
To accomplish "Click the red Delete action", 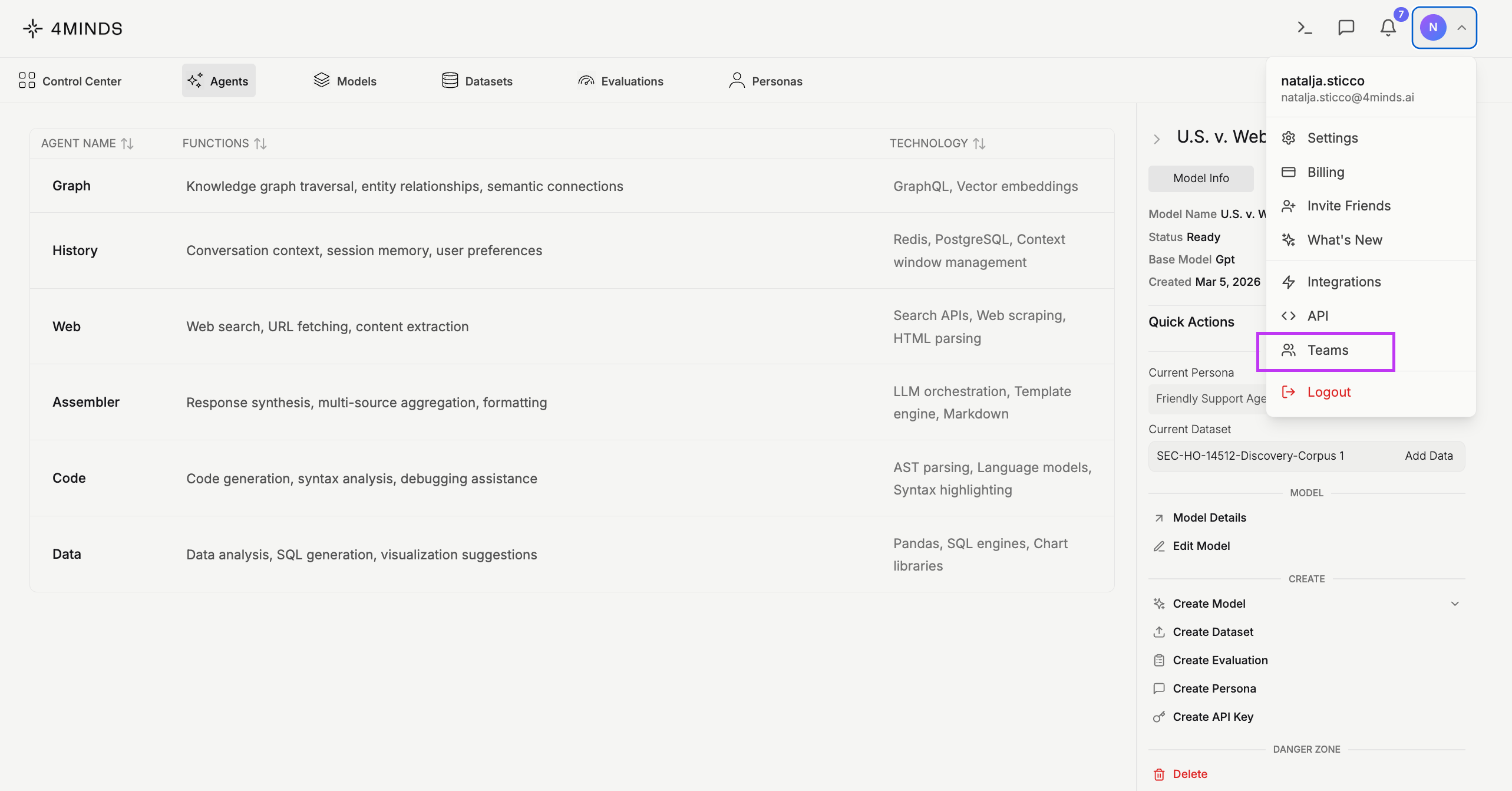I will click(1190, 774).
